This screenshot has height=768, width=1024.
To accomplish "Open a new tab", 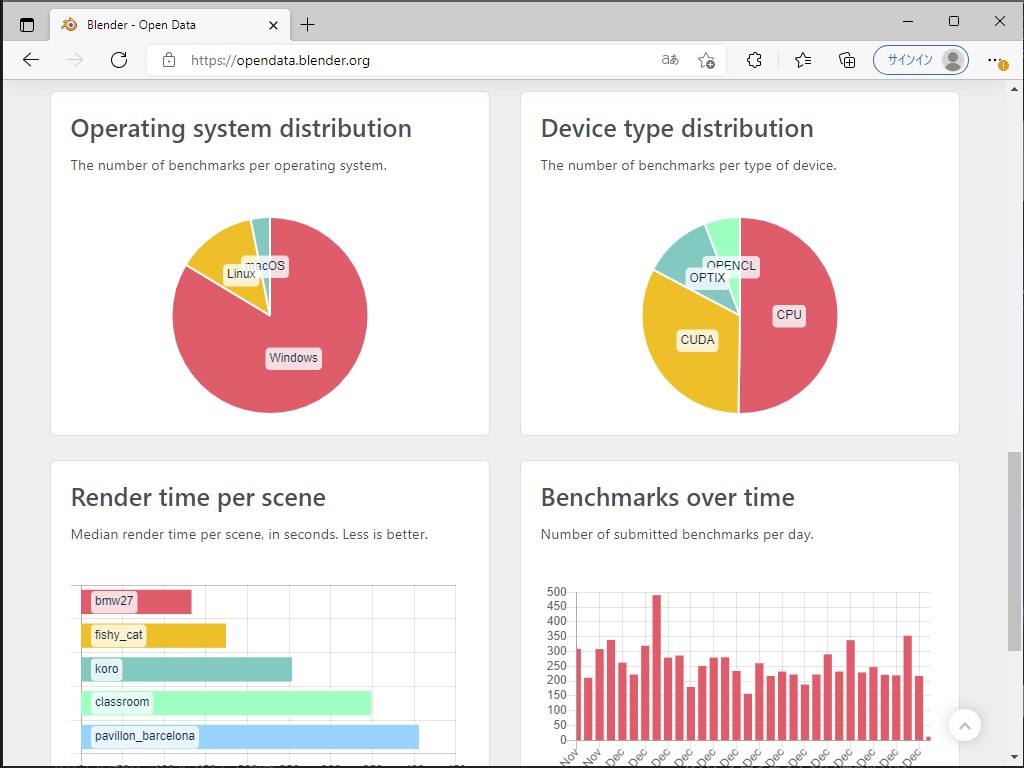I will coord(308,25).
